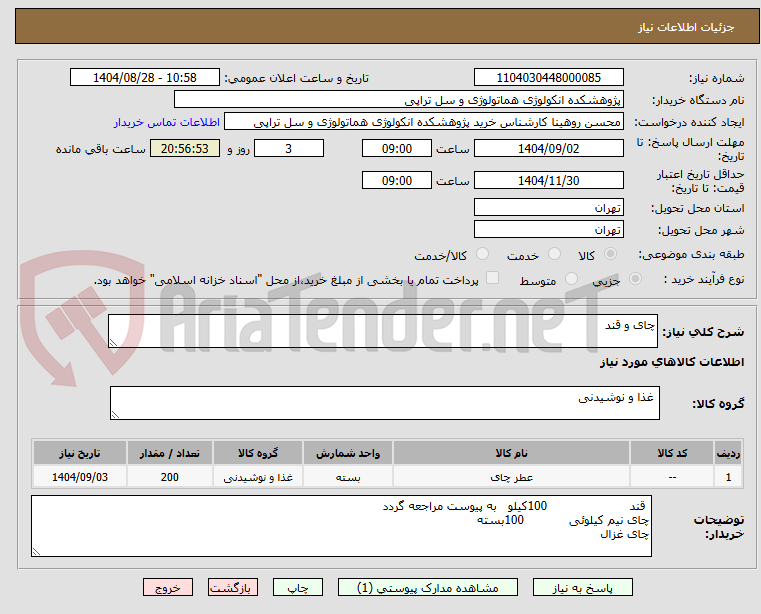The height and width of the screenshot is (614, 761).
Task: Click the ردیف column header
Action: pyautogui.click(x=728, y=453)
